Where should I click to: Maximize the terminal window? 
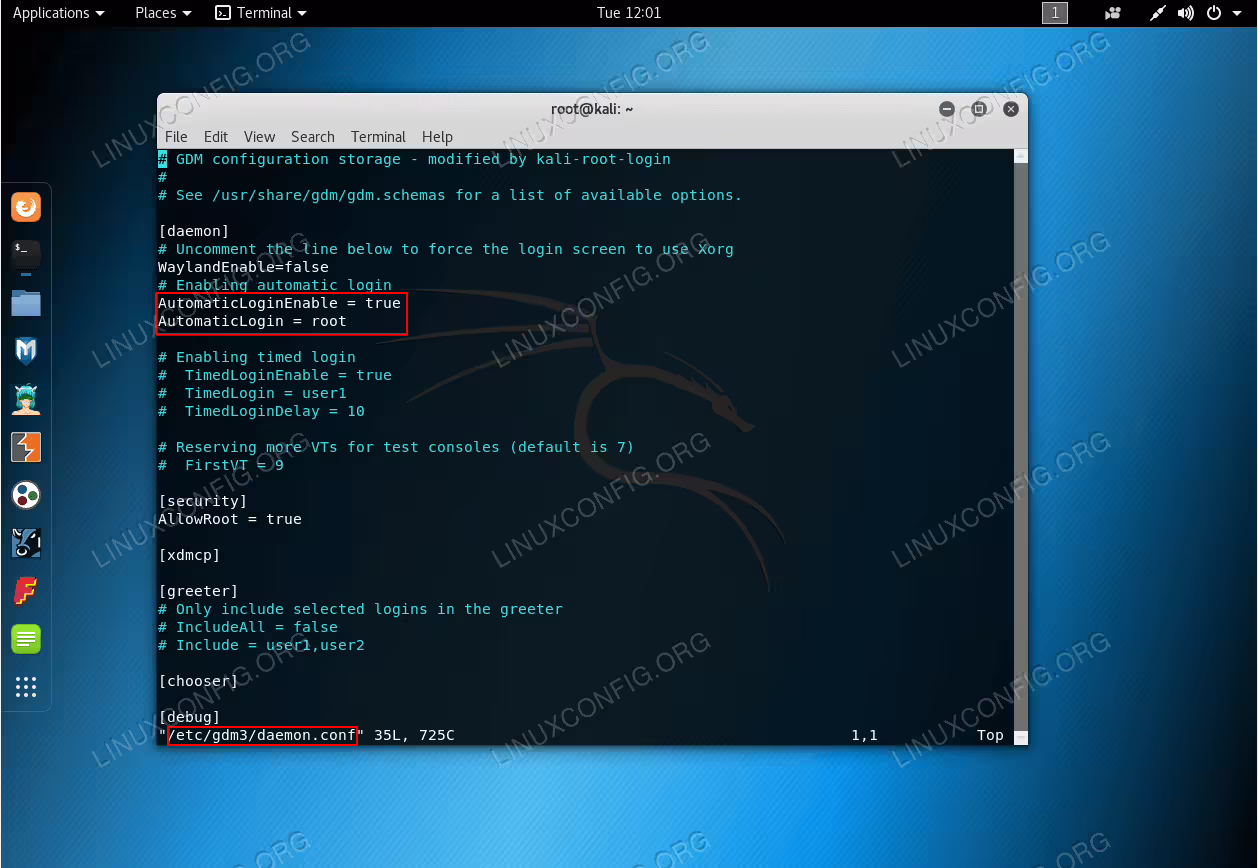pos(979,109)
